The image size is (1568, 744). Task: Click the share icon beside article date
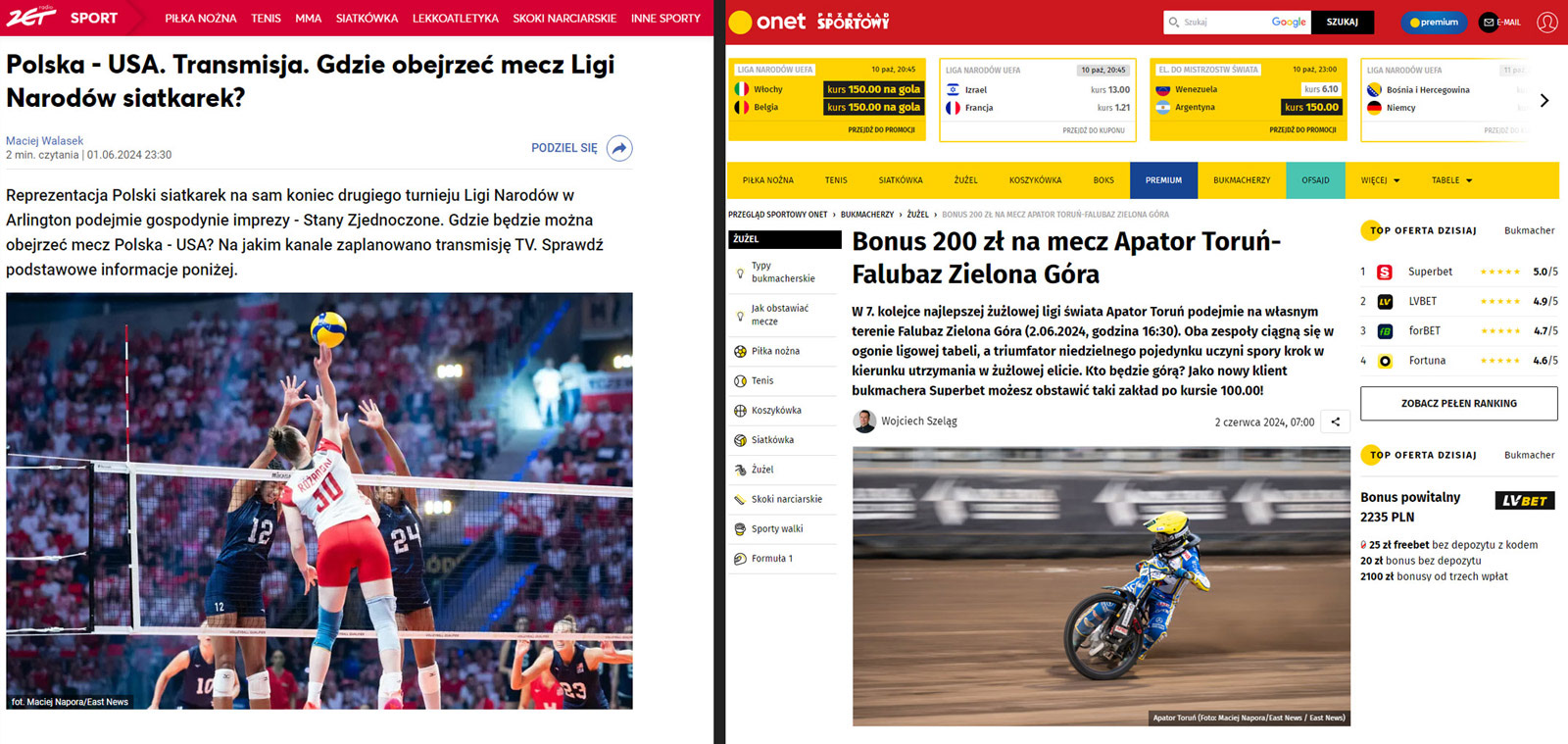(x=1335, y=422)
